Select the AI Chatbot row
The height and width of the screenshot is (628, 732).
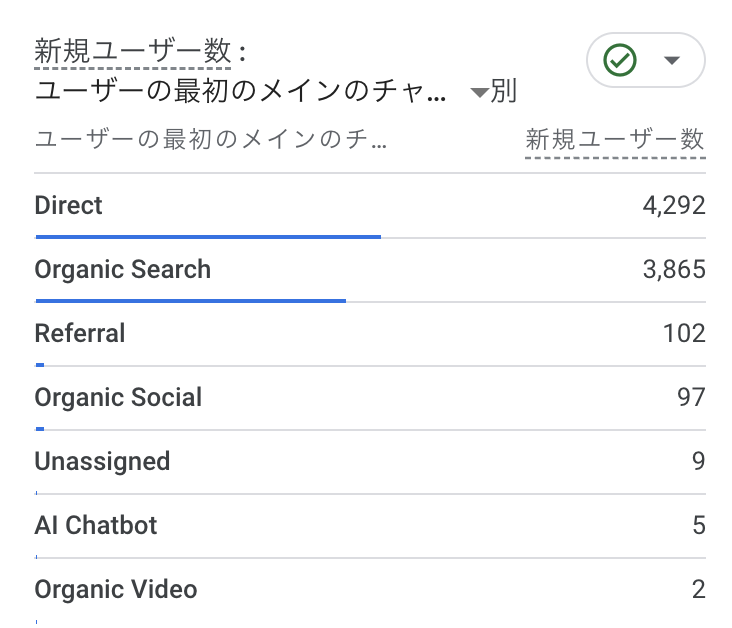pyautogui.click(x=96, y=525)
